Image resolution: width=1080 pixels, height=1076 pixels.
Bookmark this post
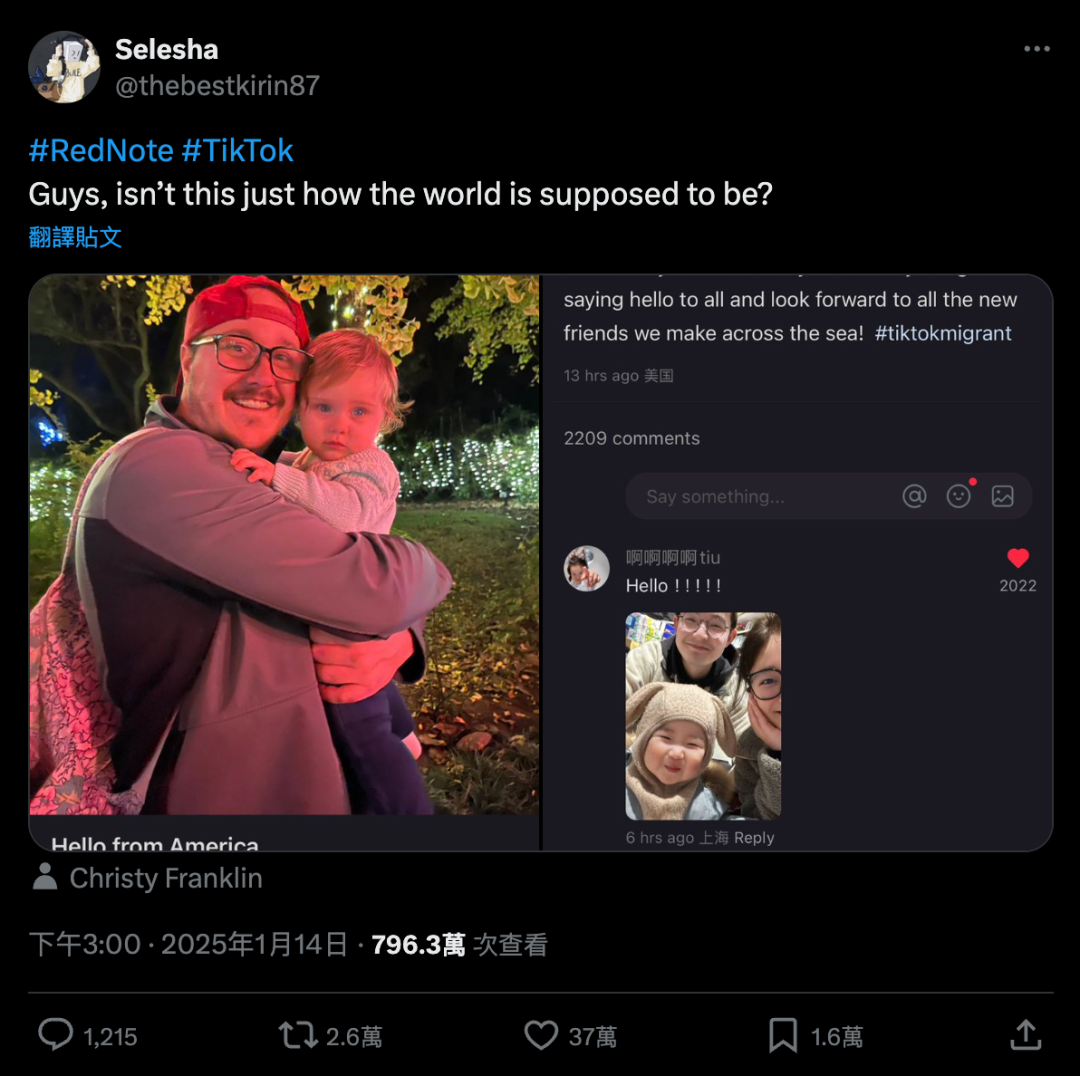point(783,1035)
